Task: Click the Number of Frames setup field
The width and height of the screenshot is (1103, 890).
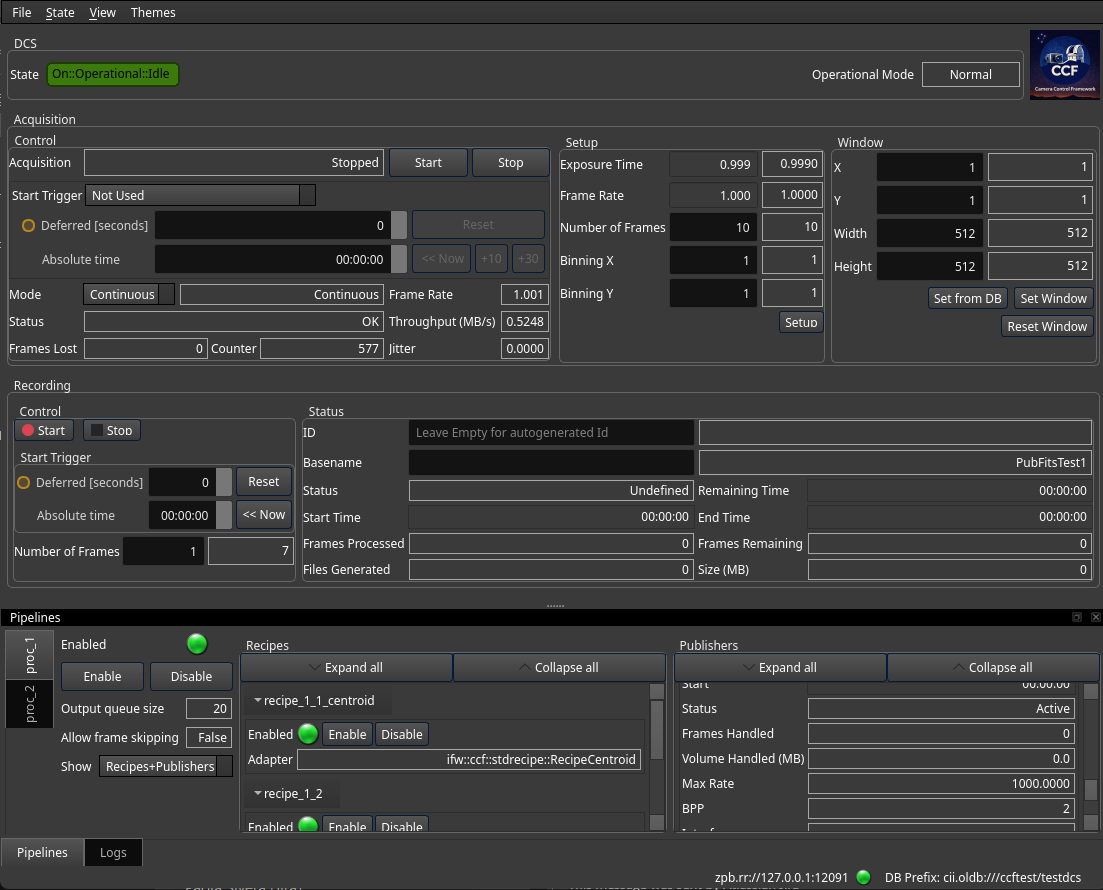Action: click(713, 227)
